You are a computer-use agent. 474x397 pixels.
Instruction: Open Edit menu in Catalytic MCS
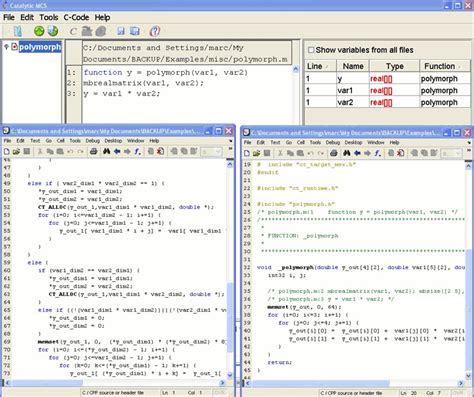27,17
